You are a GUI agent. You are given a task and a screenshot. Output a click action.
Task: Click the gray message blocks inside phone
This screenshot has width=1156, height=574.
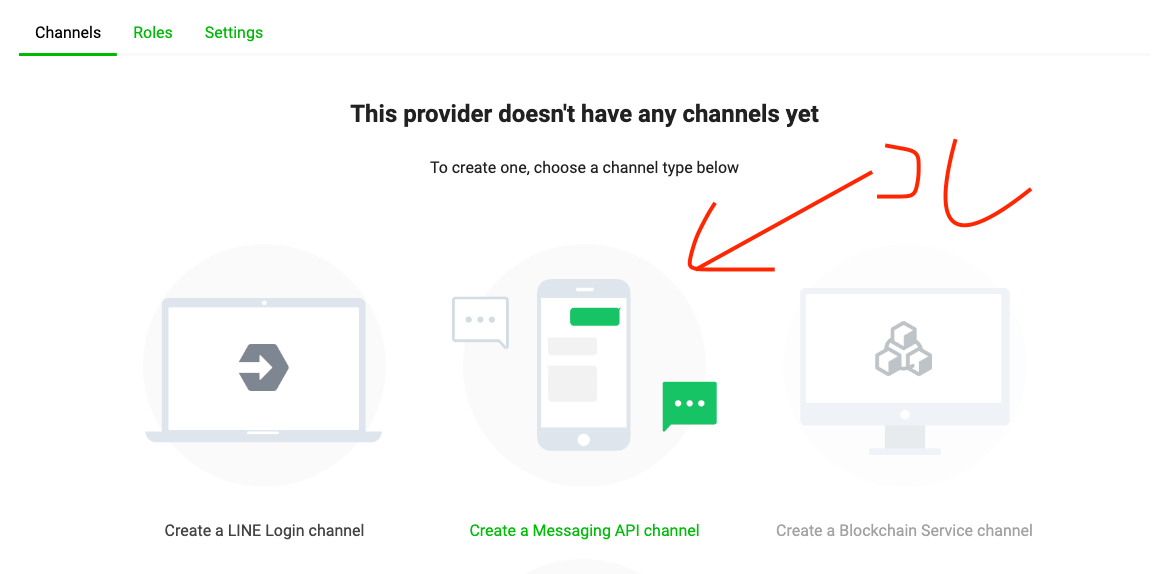coord(572,369)
